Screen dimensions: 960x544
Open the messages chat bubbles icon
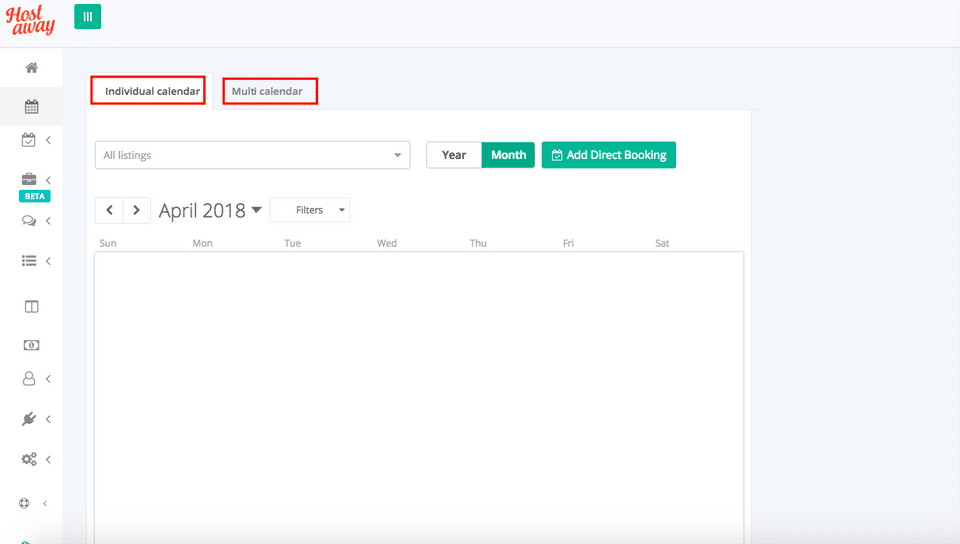29,221
